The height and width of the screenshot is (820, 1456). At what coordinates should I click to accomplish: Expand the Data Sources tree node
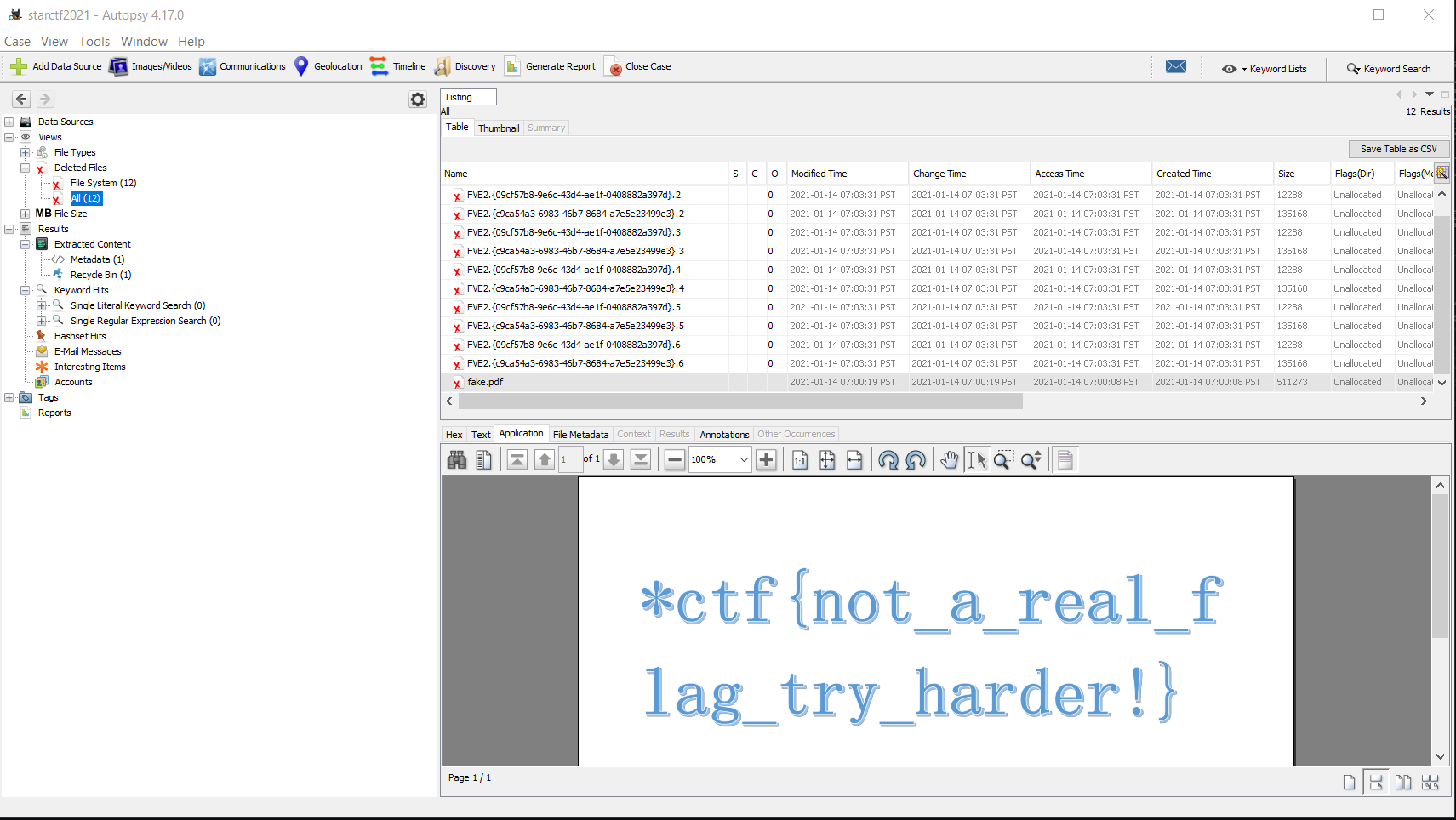tap(9, 122)
